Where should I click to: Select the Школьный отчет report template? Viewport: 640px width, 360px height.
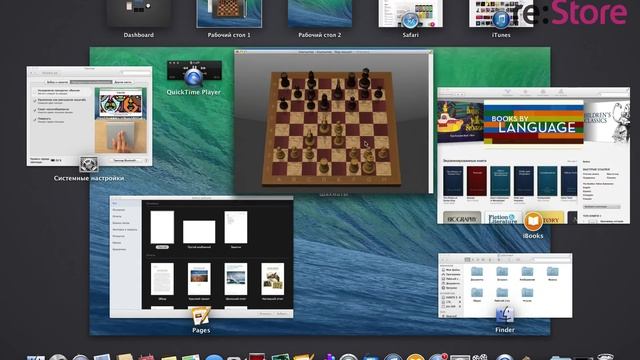[x=236, y=279]
